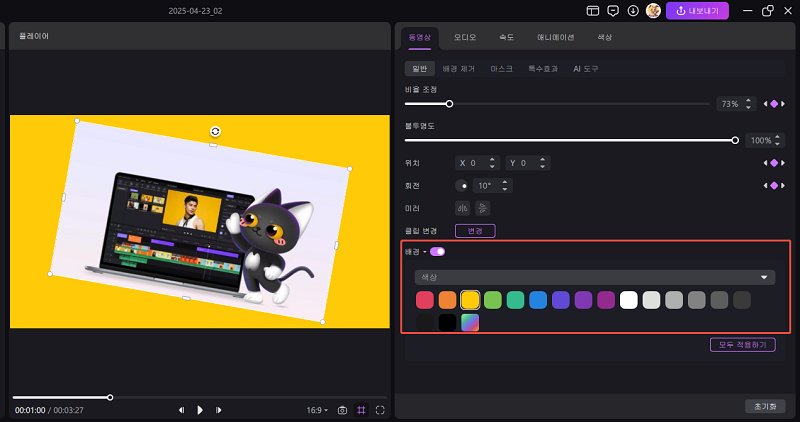The image size is (800, 422).
Task: Click the 불투명도 opacity slider handle
Action: pos(735,140)
